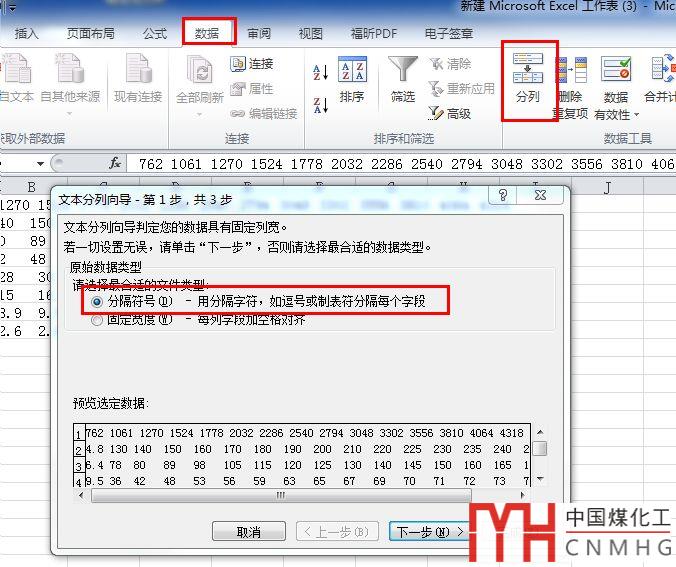Expand the 数据有效性 dropdown arrow
Viewport: 676px width, 567px height.
click(636, 115)
